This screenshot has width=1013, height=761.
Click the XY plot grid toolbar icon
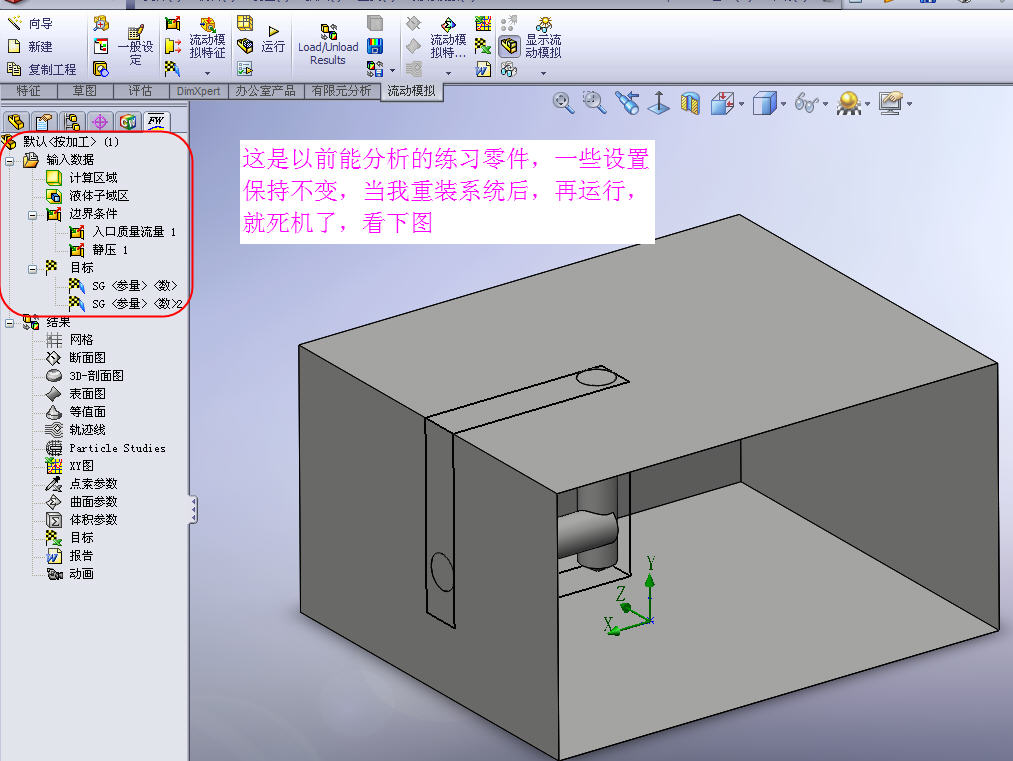(x=483, y=24)
